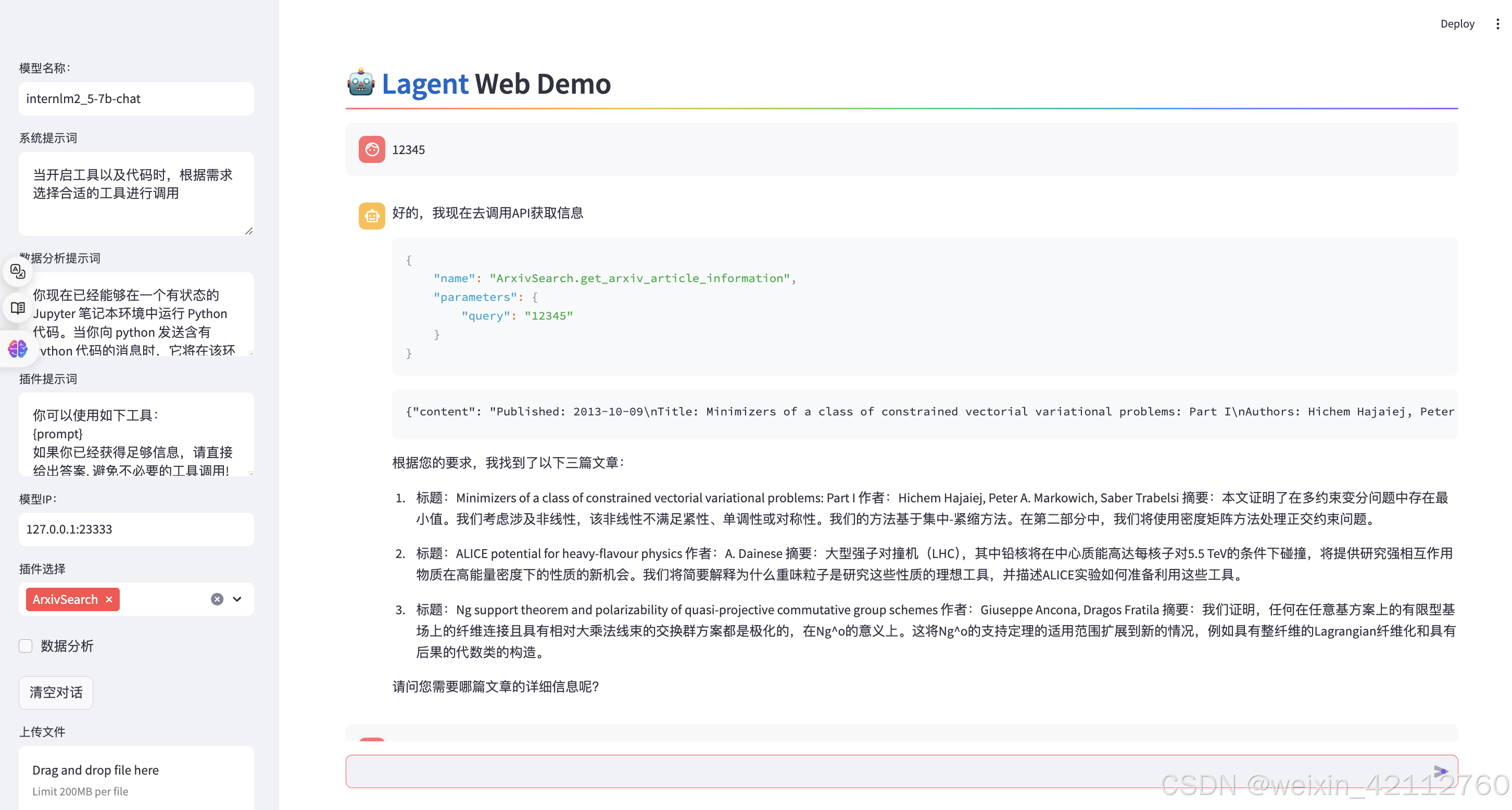Click the colorful brain assistant icon
The image size is (1512, 810).
click(x=18, y=349)
